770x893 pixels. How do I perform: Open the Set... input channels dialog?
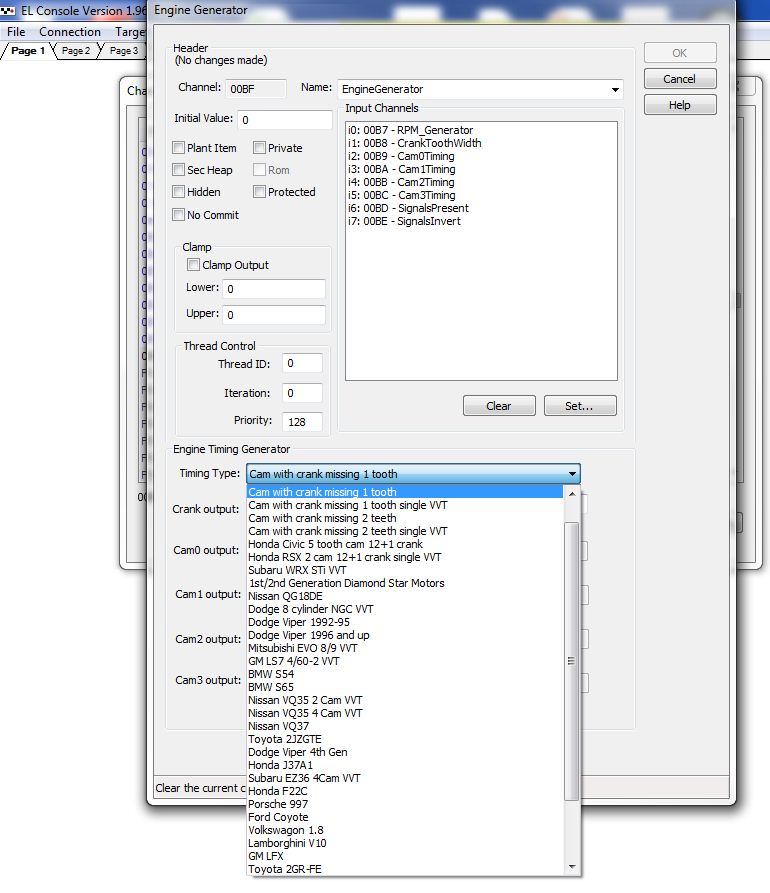[580, 406]
